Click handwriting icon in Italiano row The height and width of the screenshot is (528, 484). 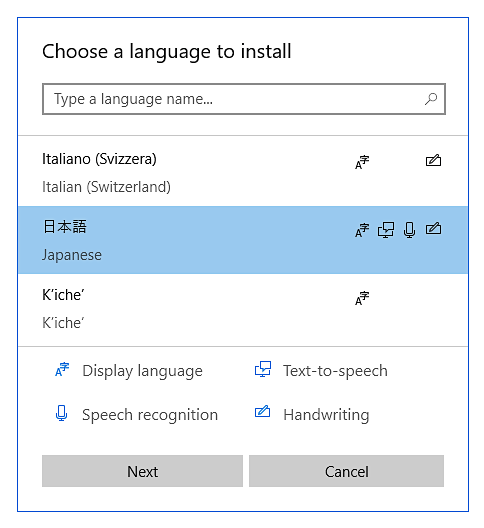pos(433,160)
